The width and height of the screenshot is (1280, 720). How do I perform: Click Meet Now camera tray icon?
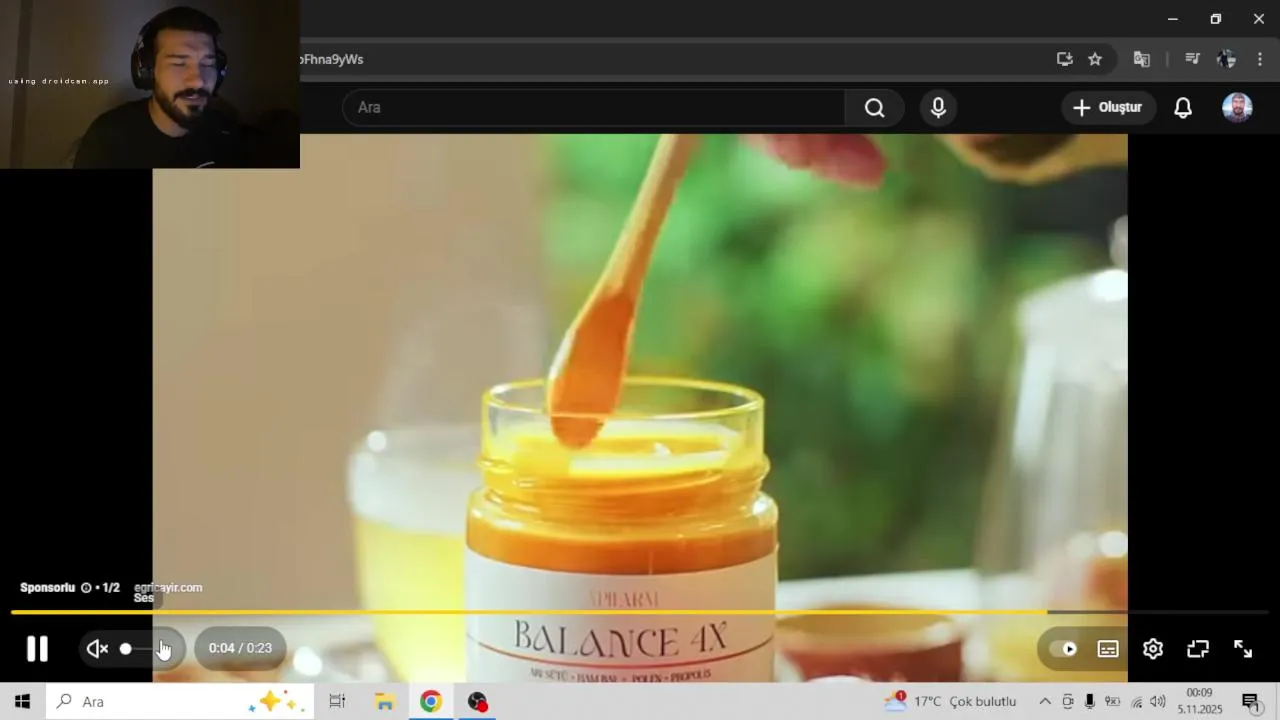tap(1068, 702)
